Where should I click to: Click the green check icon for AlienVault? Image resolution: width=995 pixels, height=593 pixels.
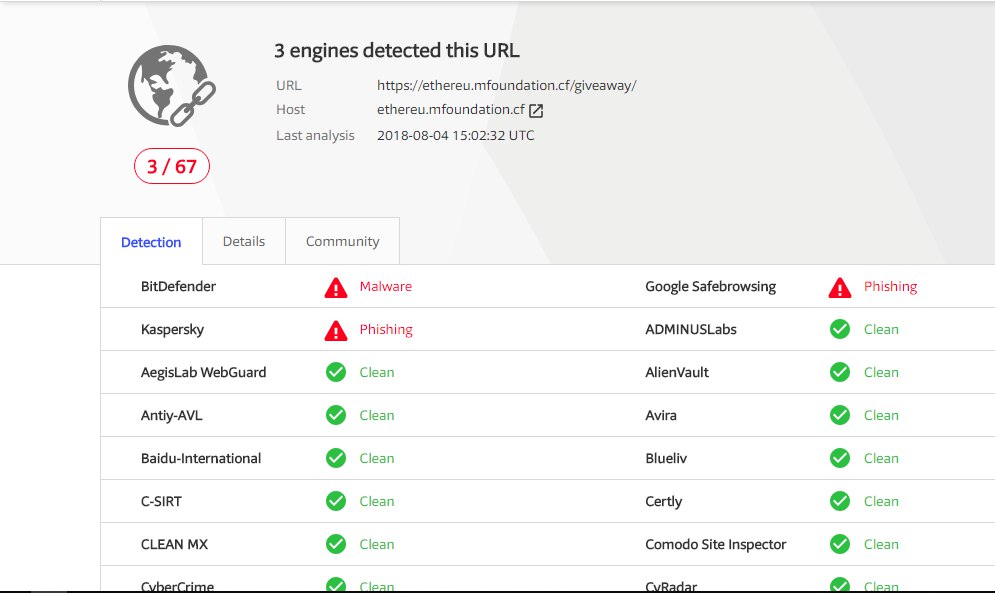pyautogui.click(x=840, y=372)
